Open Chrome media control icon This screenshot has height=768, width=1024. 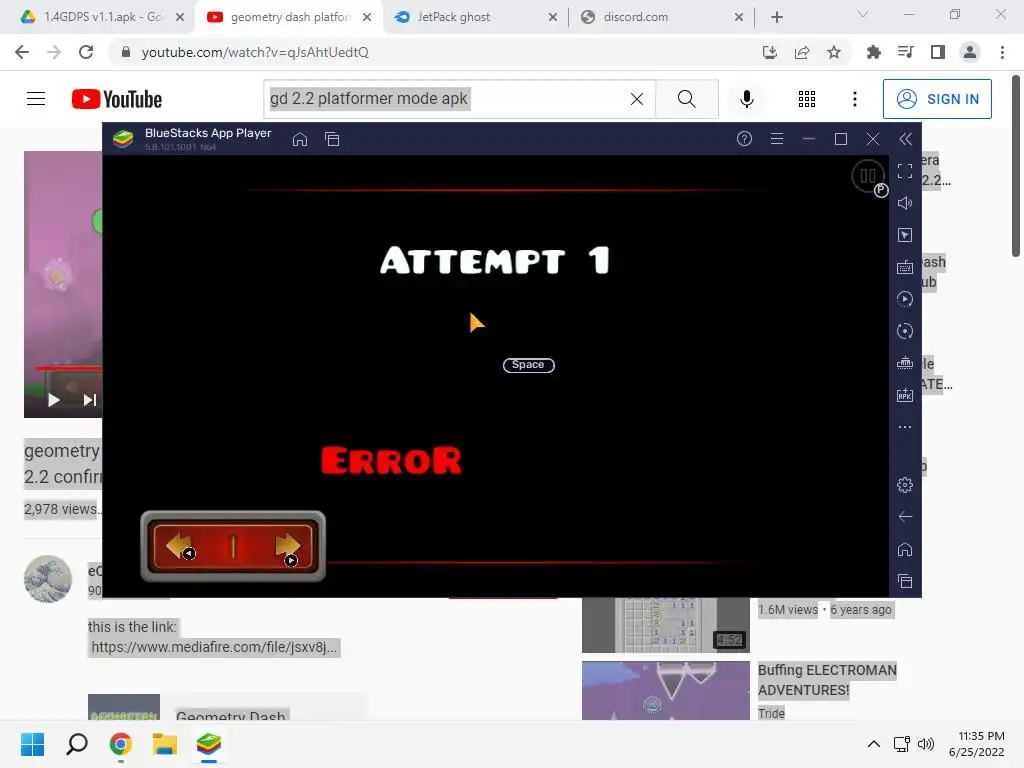[x=906, y=52]
